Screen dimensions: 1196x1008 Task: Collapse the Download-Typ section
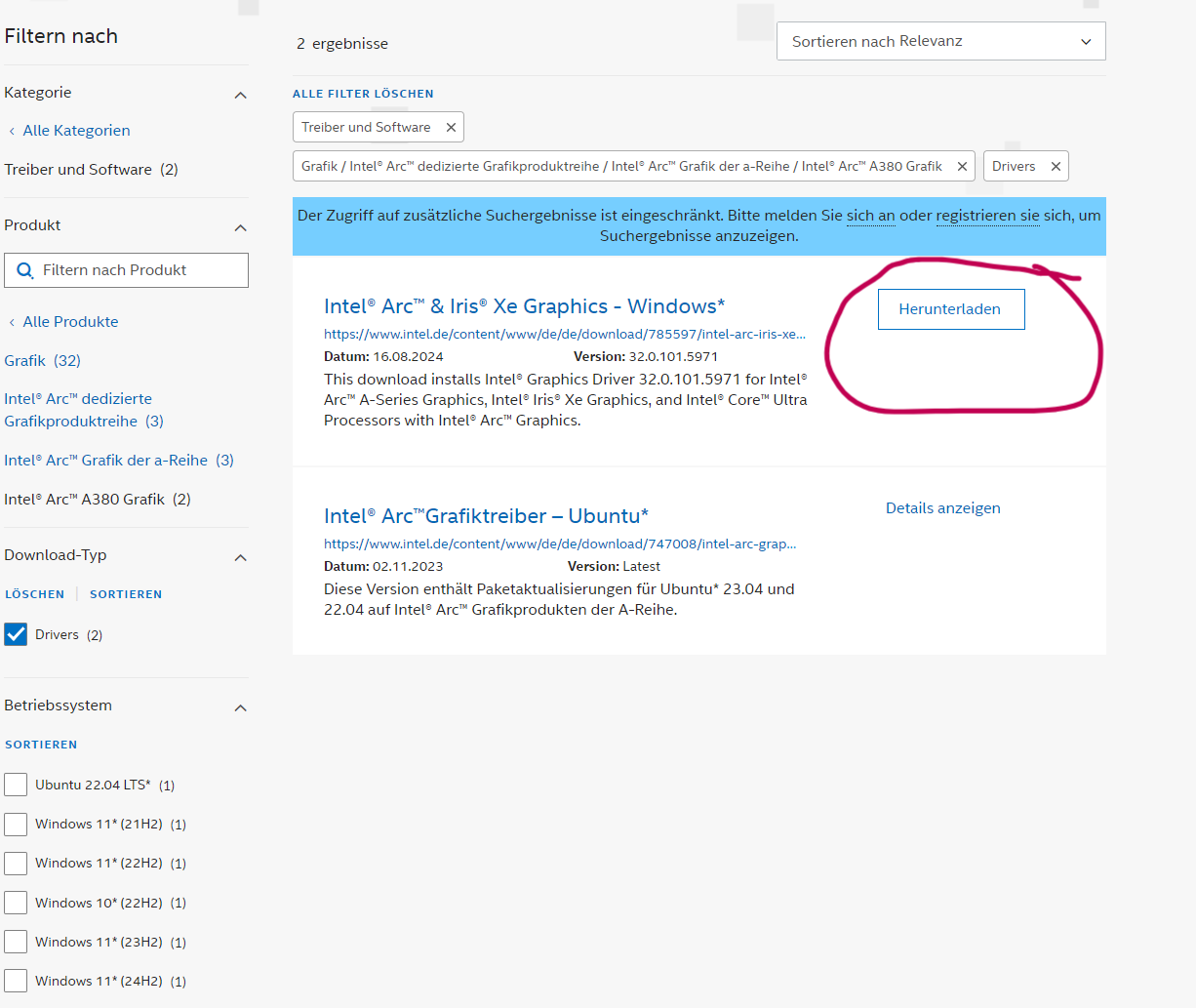[x=241, y=557]
